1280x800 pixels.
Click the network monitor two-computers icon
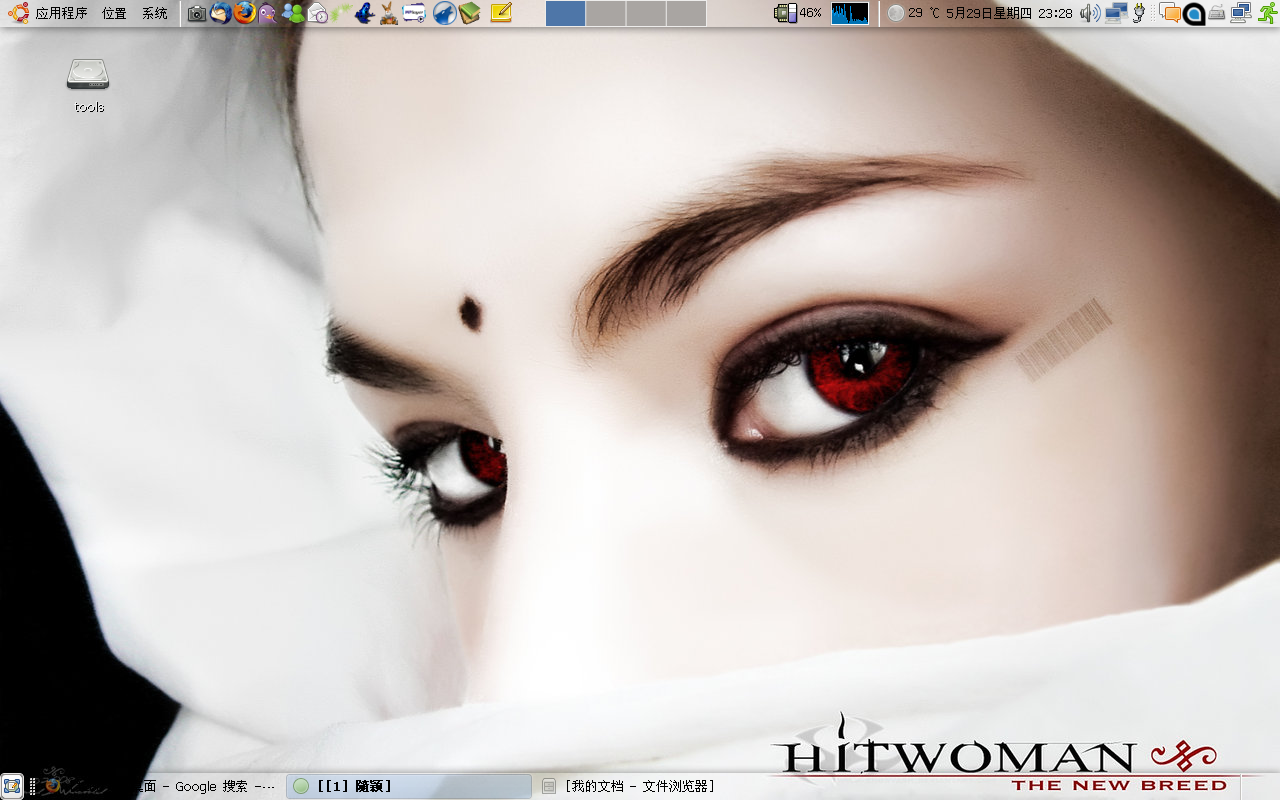pyautogui.click(x=1115, y=13)
